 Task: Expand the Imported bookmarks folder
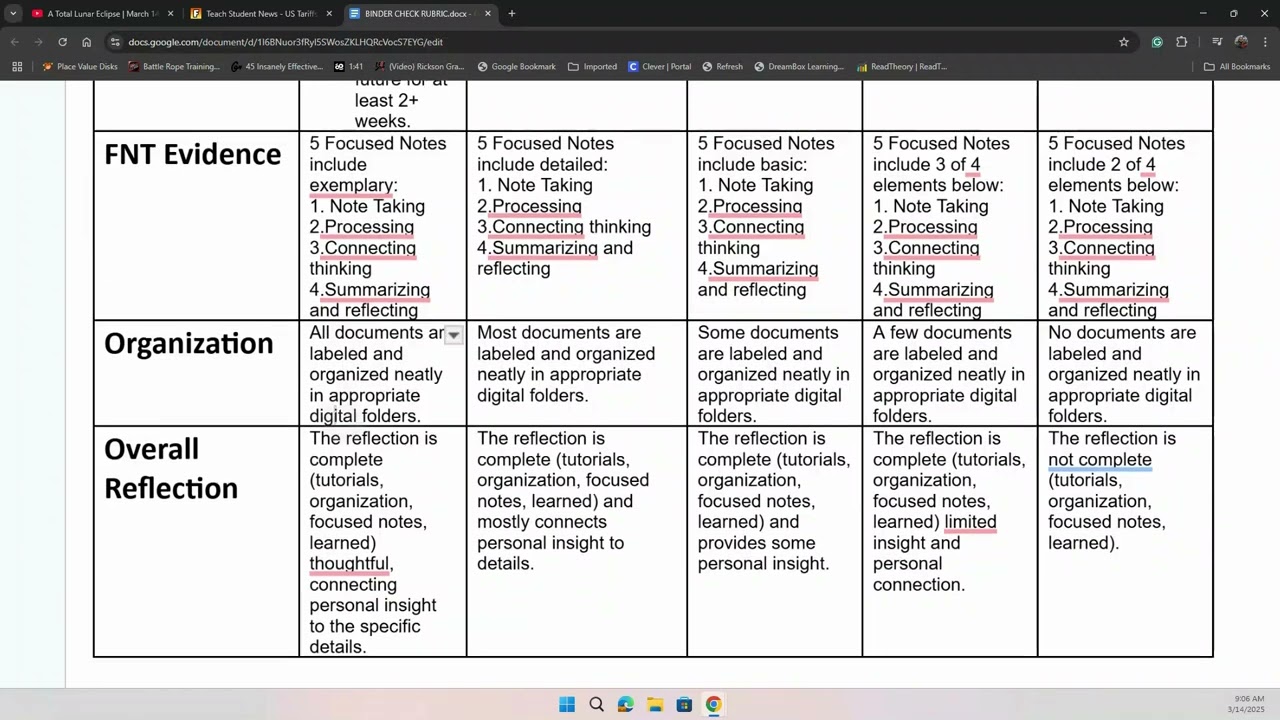click(592, 67)
